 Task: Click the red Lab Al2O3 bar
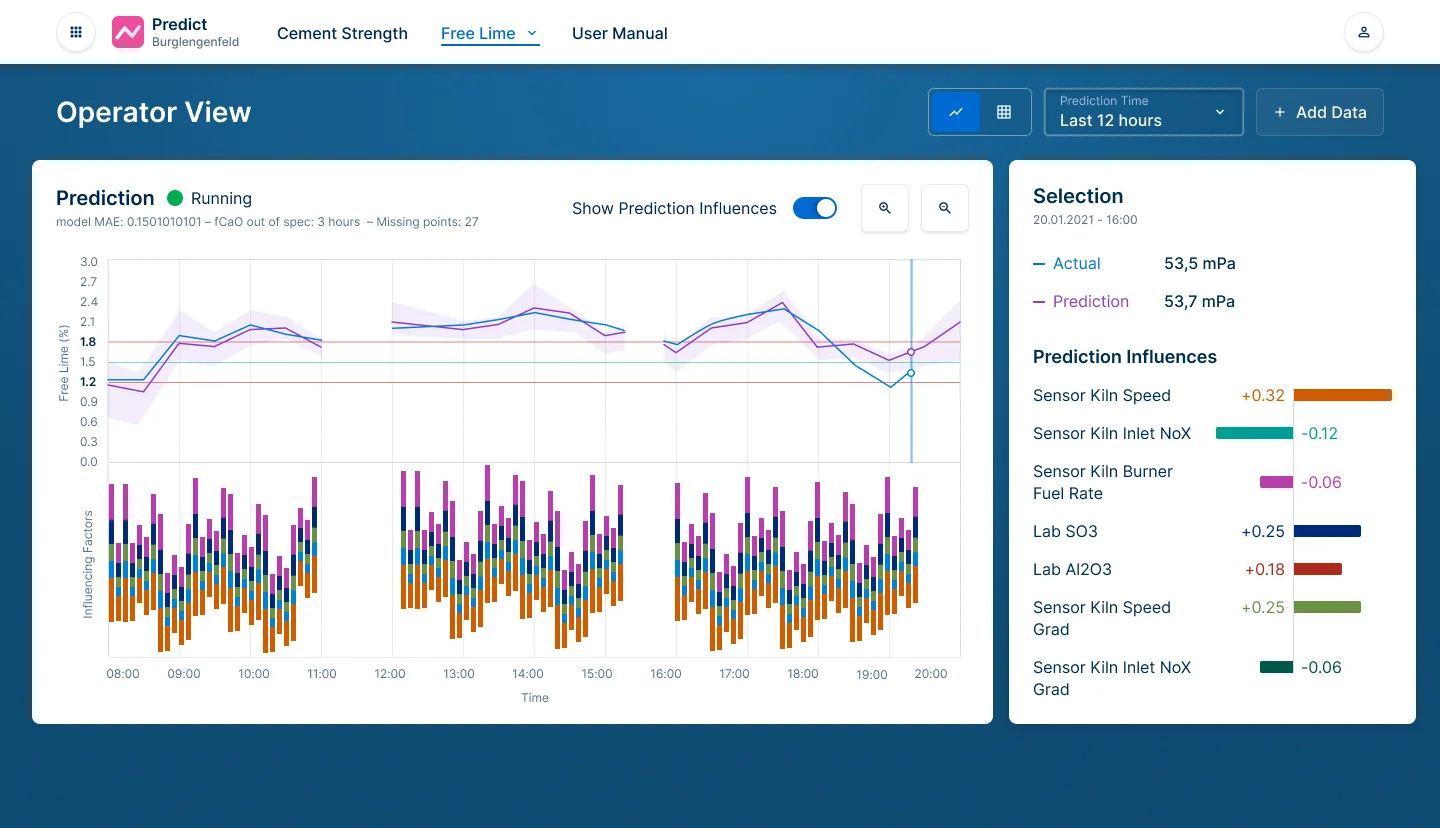pyautogui.click(x=1318, y=569)
